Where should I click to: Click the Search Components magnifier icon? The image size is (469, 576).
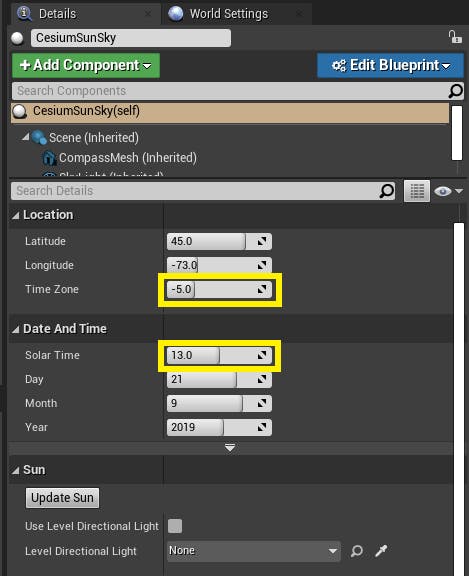tap(455, 91)
